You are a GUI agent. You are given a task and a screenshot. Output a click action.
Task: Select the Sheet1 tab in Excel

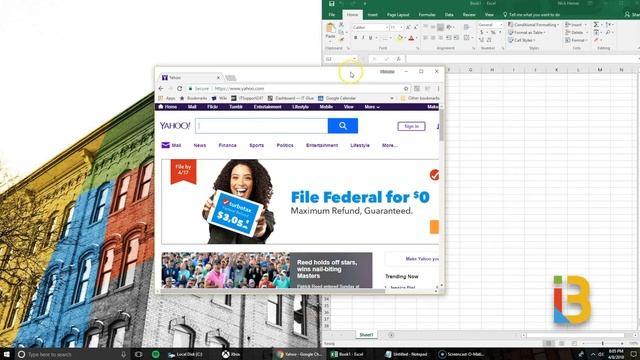point(366,335)
